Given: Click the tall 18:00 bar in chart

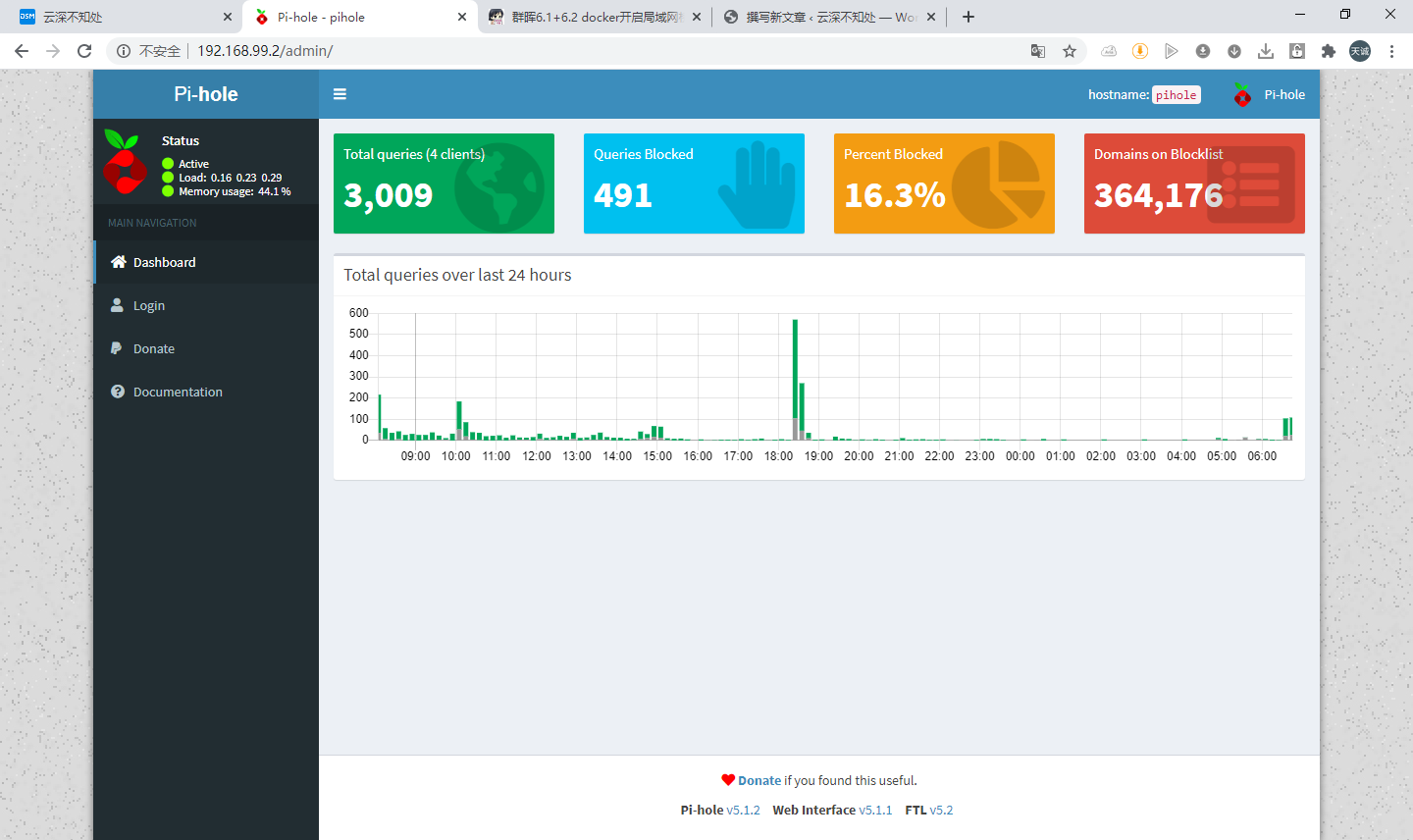Looking at the screenshot, I should [x=795, y=373].
